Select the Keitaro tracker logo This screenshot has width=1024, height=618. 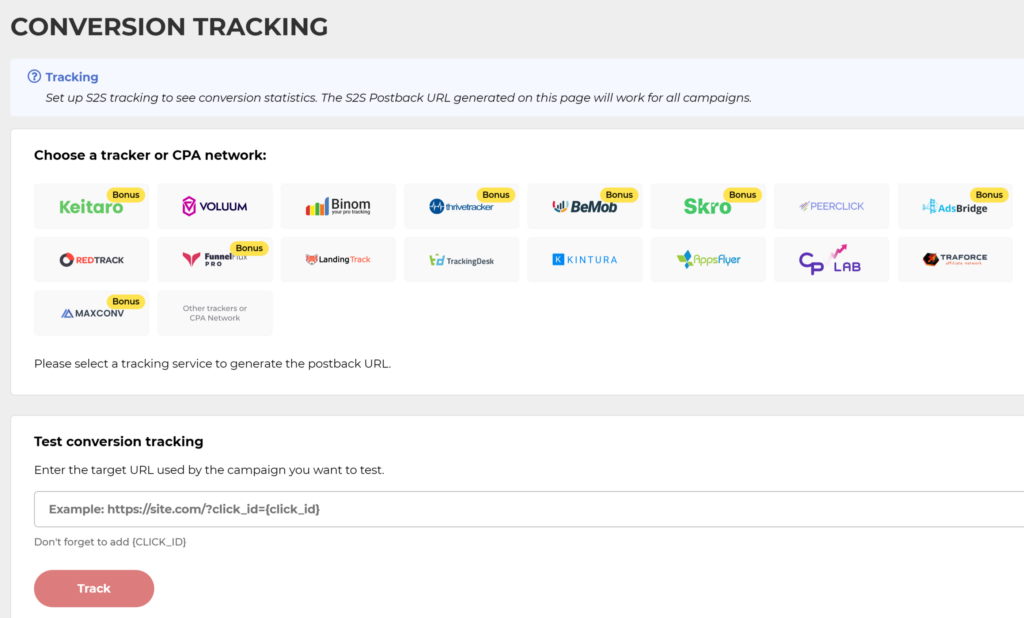tap(91, 207)
